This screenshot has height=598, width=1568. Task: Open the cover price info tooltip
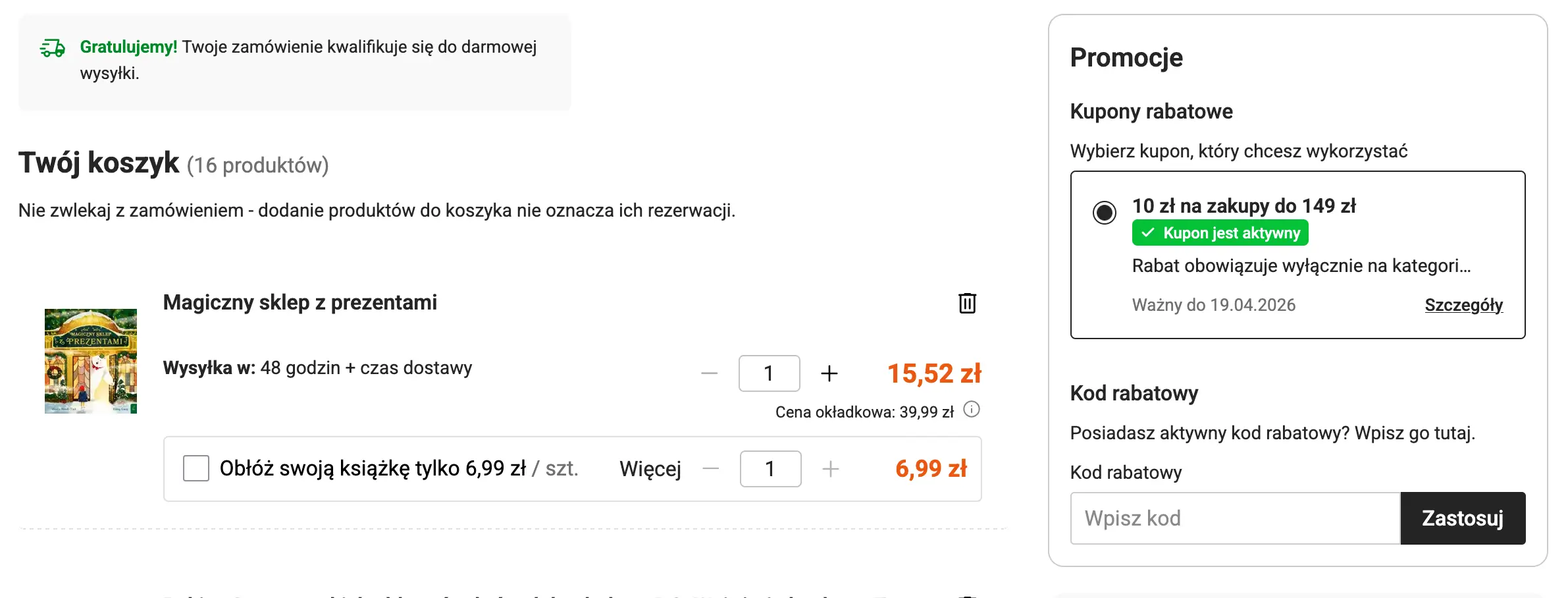[971, 410]
